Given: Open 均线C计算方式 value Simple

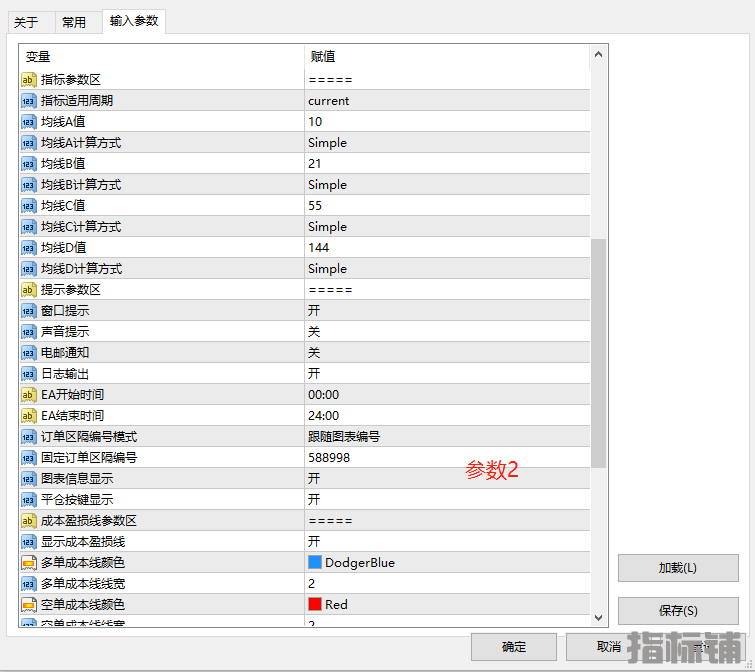Looking at the screenshot, I should coord(447,226).
